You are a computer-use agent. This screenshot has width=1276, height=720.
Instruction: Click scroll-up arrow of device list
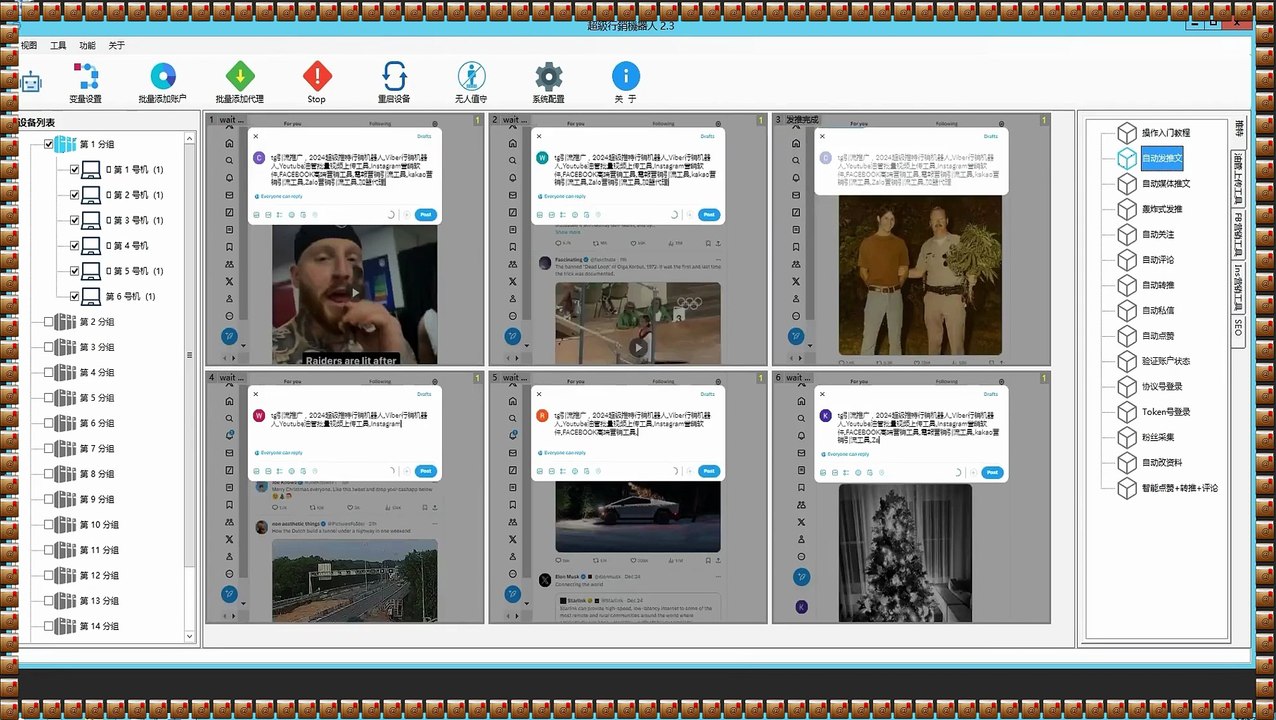click(x=190, y=139)
